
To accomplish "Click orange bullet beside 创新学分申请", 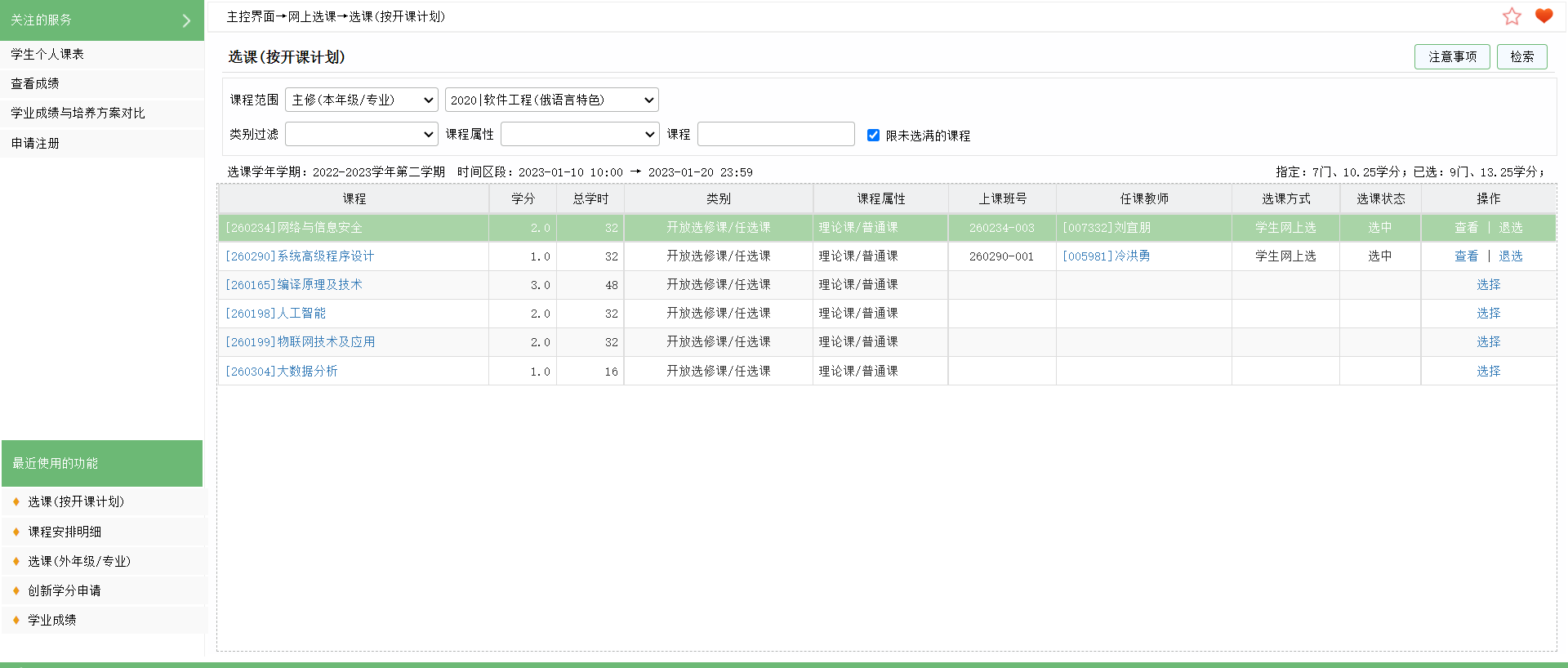I will click(16, 590).
